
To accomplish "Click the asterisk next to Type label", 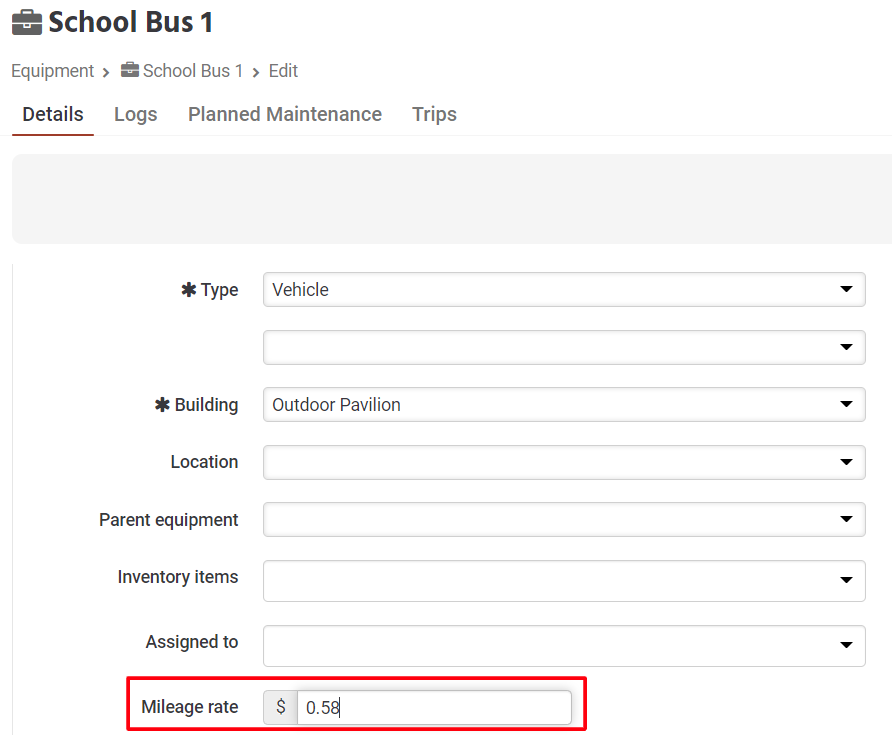I will 188,290.
